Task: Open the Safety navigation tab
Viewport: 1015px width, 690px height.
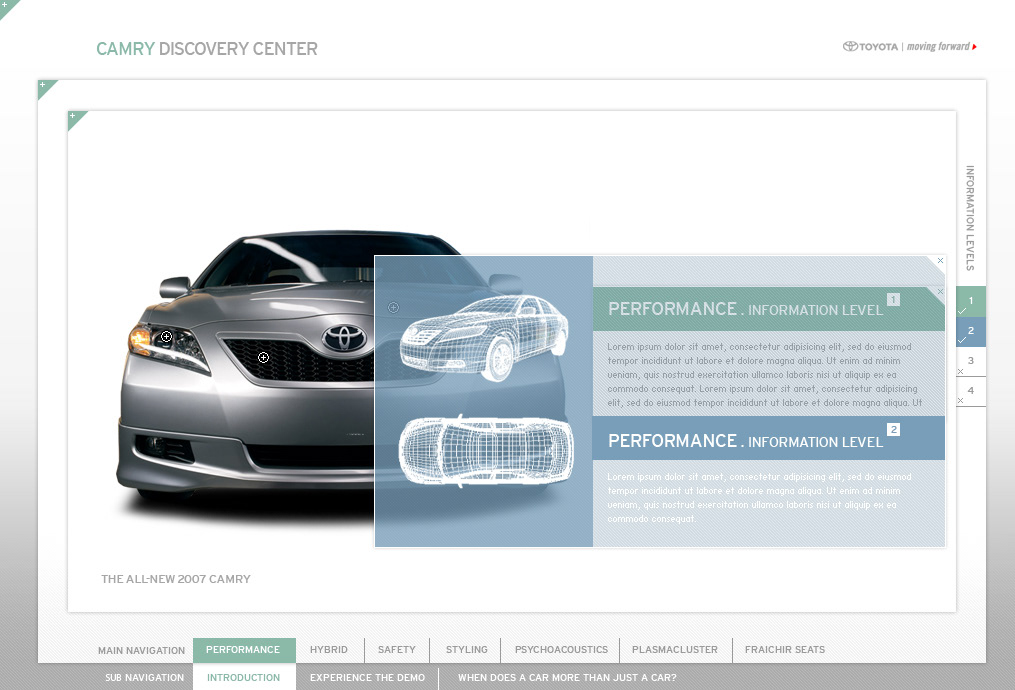Action: click(x=397, y=650)
